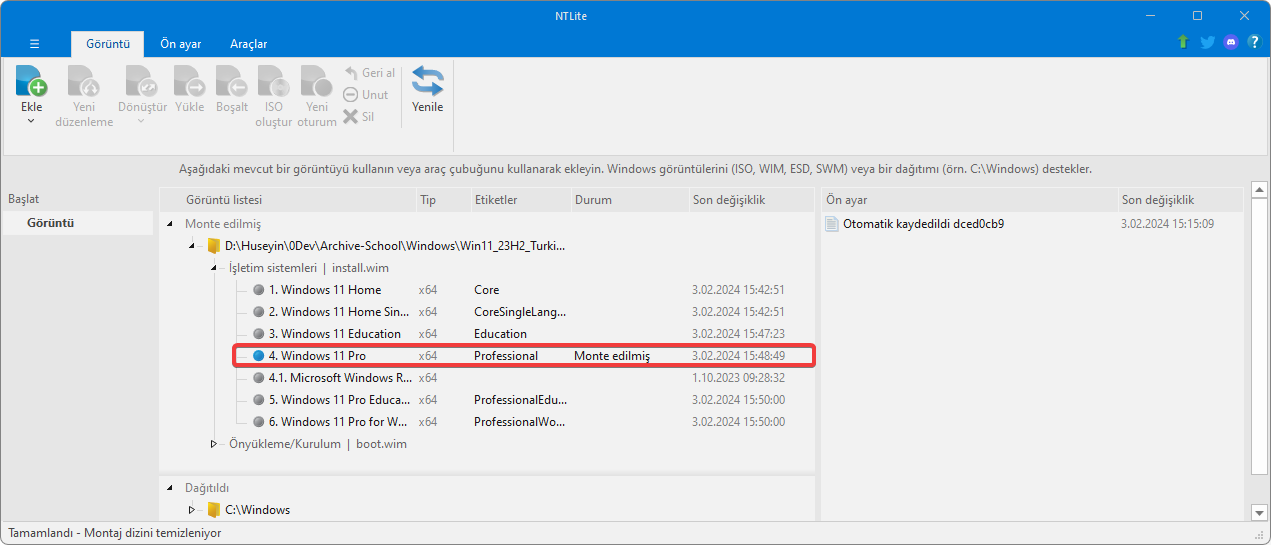
Task: Click the Ekle (add image) toolbar icon
Action: click(x=31, y=82)
